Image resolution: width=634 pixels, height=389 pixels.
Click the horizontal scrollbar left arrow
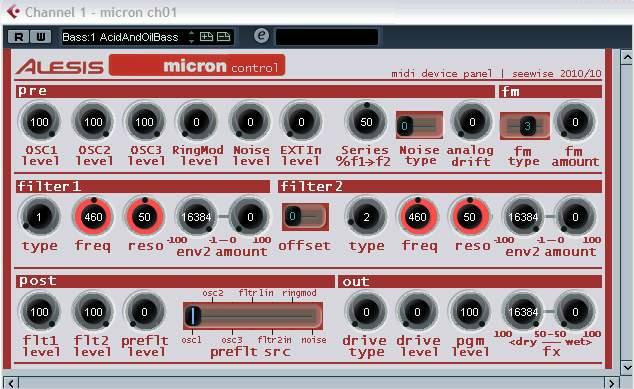click(11, 383)
